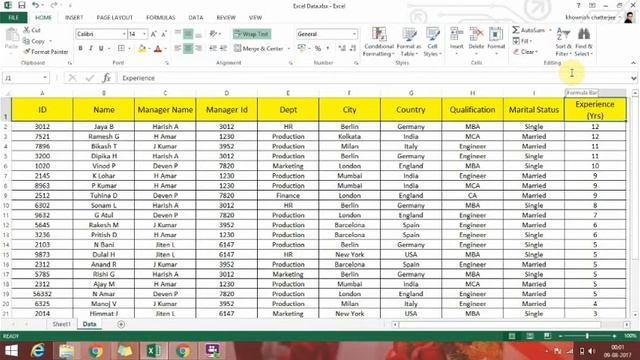Click the orientation text angle icon

pyautogui.click(x=213, y=34)
